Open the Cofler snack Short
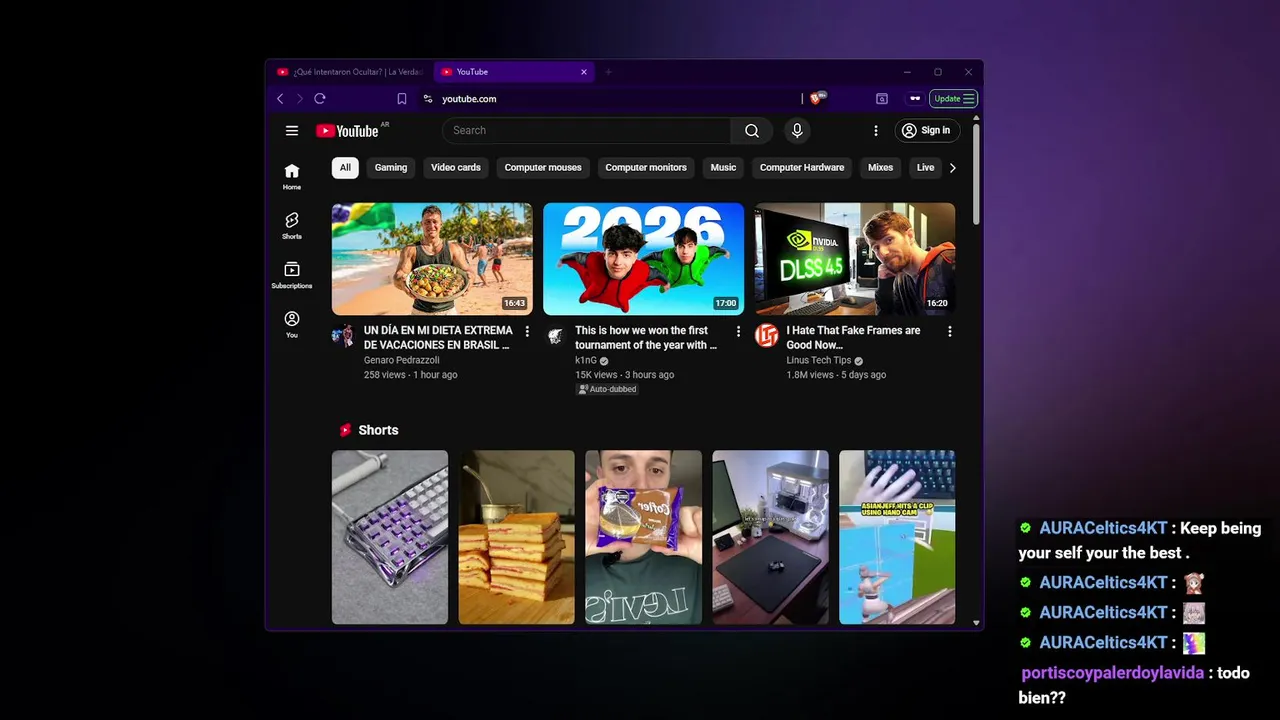Screen dimensions: 1280x720 644,537
